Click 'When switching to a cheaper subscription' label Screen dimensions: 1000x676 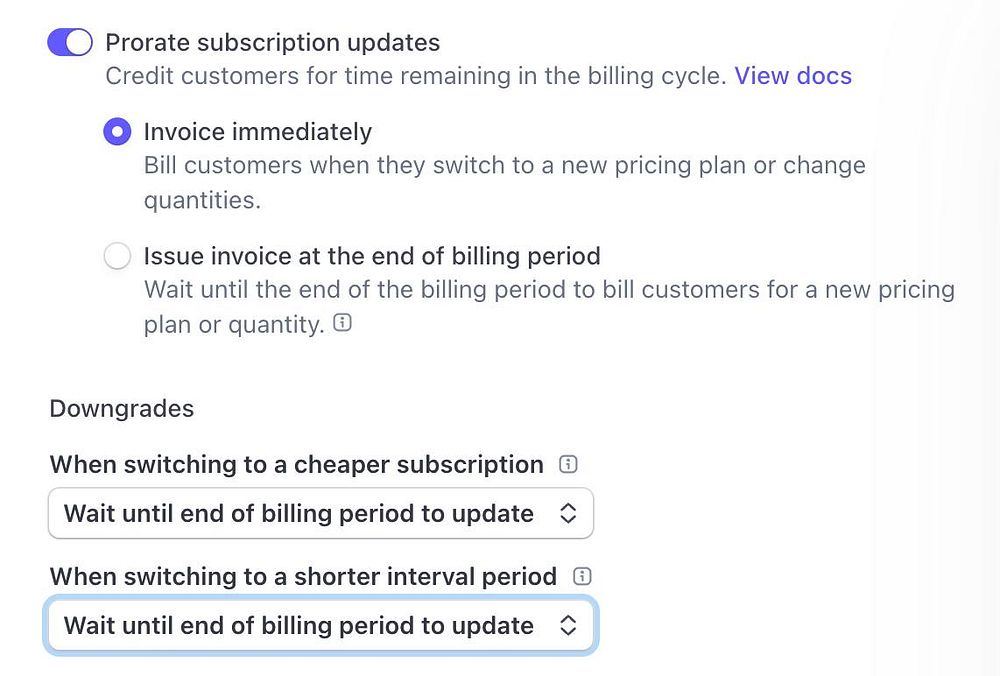pos(296,465)
